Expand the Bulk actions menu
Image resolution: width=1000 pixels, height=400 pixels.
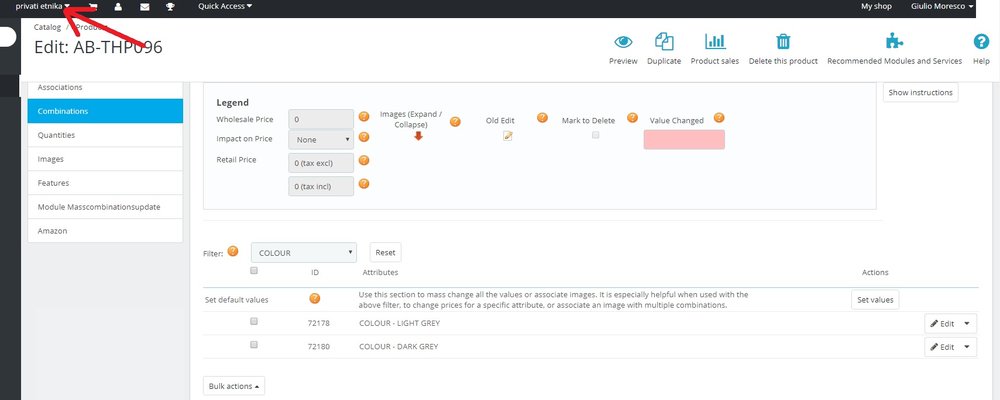(234, 386)
